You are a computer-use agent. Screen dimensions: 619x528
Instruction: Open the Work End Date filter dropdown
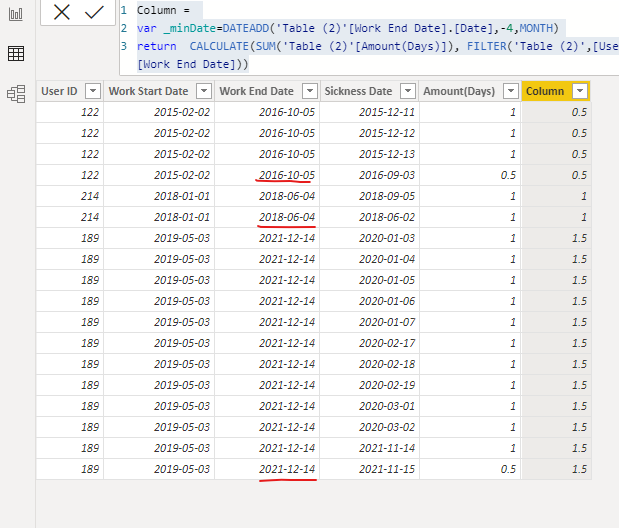pos(310,91)
